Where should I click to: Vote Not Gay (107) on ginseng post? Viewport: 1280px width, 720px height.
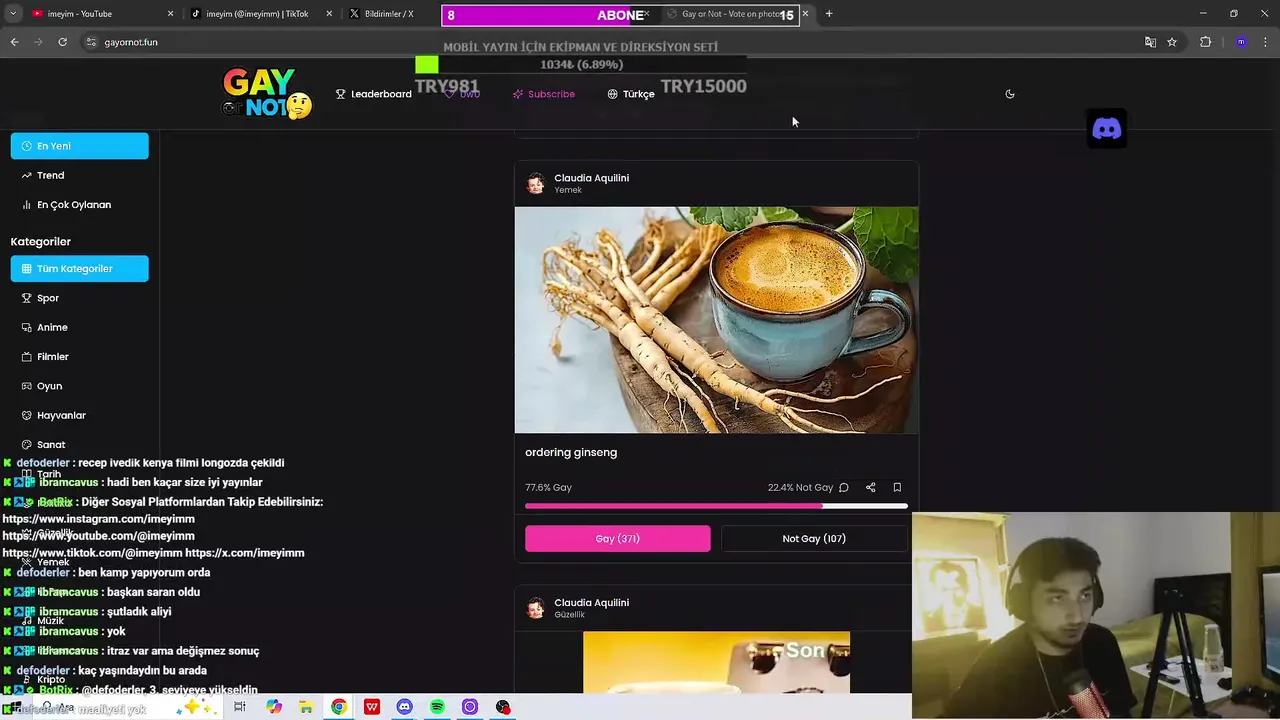pyautogui.click(x=814, y=538)
